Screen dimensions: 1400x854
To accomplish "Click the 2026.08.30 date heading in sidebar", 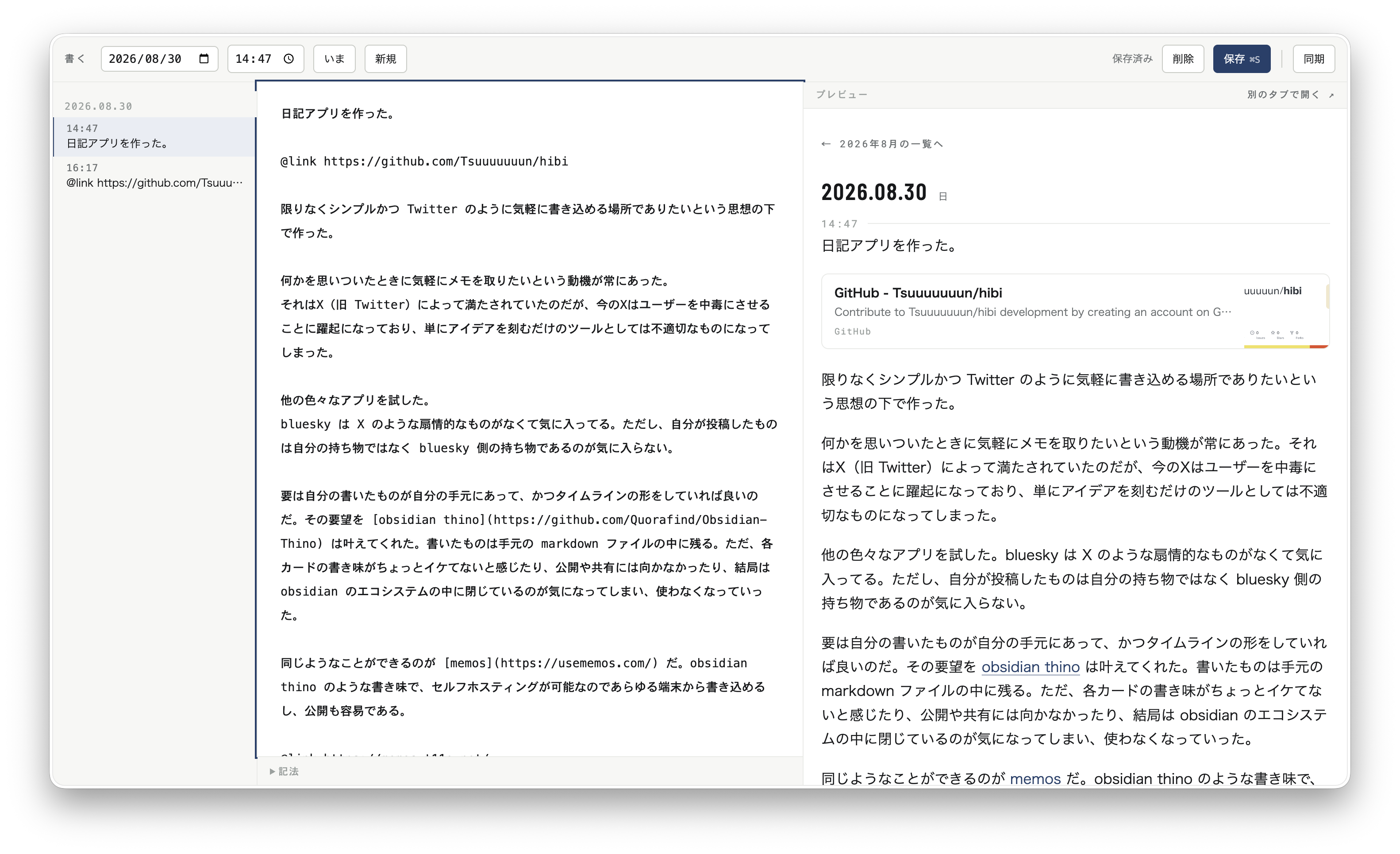I will pyautogui.click(x=98, y=106).
